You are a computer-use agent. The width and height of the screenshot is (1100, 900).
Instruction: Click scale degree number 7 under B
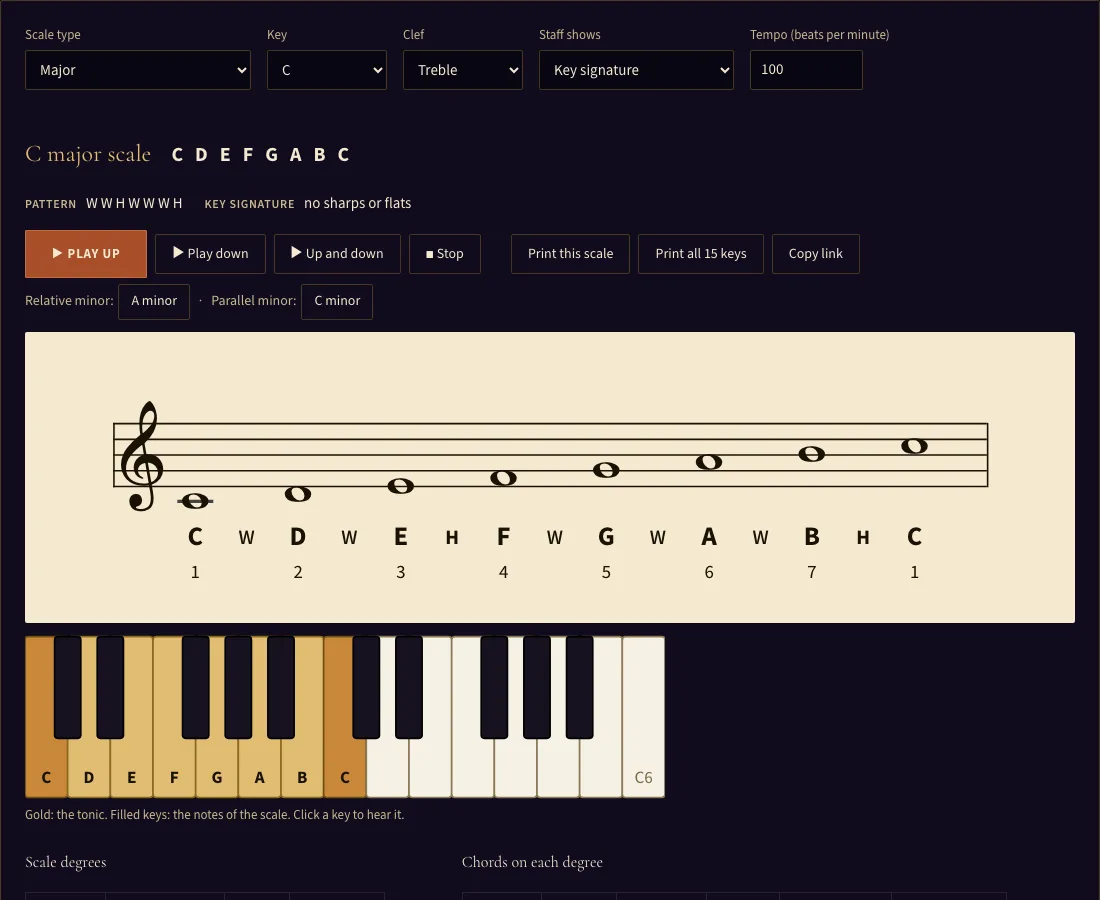(812, 572)
